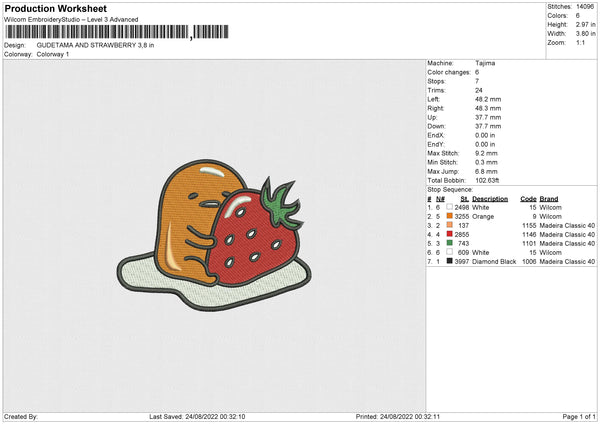Click the 'Down:' label
Viewport: 600px width, 424px height.
(437, 126)
